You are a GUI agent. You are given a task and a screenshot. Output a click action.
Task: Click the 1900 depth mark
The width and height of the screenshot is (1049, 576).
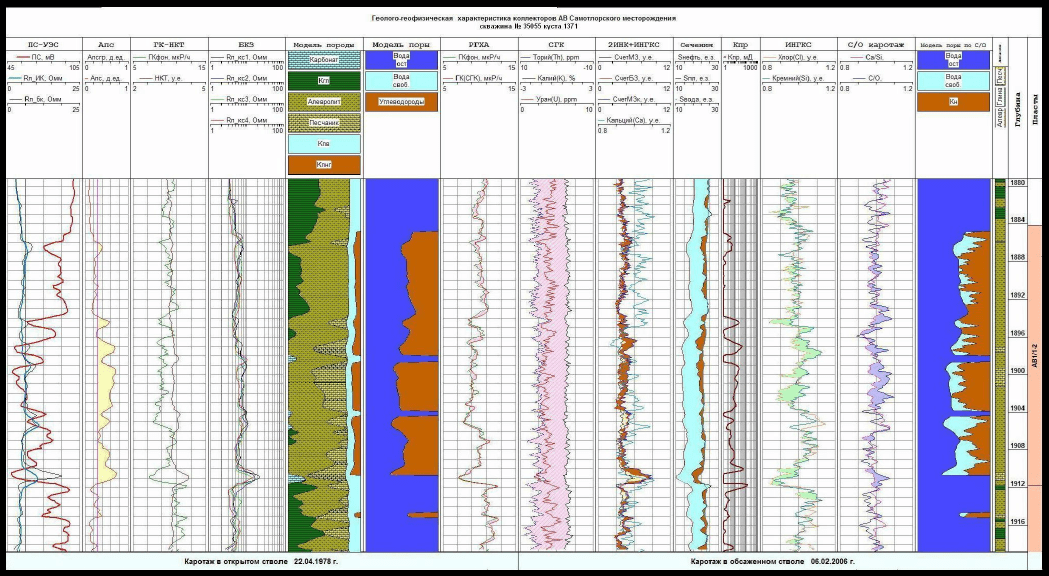coord(1018,371)
